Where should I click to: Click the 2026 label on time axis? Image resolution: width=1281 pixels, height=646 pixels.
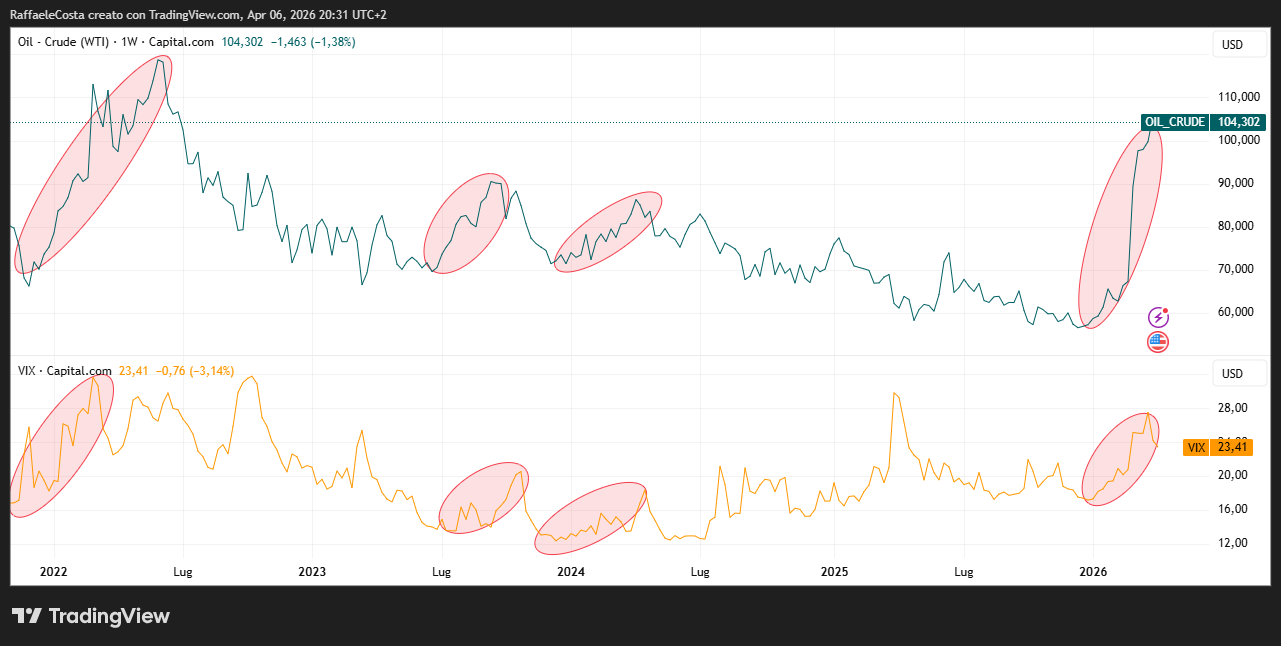tap(1093, 572)
